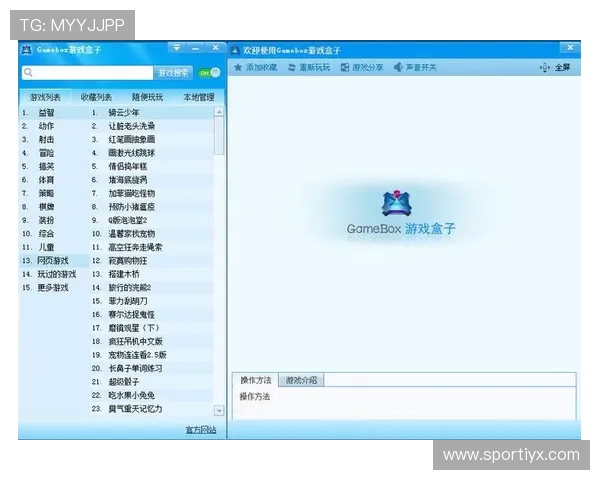Screen dimensions: 600x480
Task: Click the 游戏分享 share icon
Action: tap(345, 67)
